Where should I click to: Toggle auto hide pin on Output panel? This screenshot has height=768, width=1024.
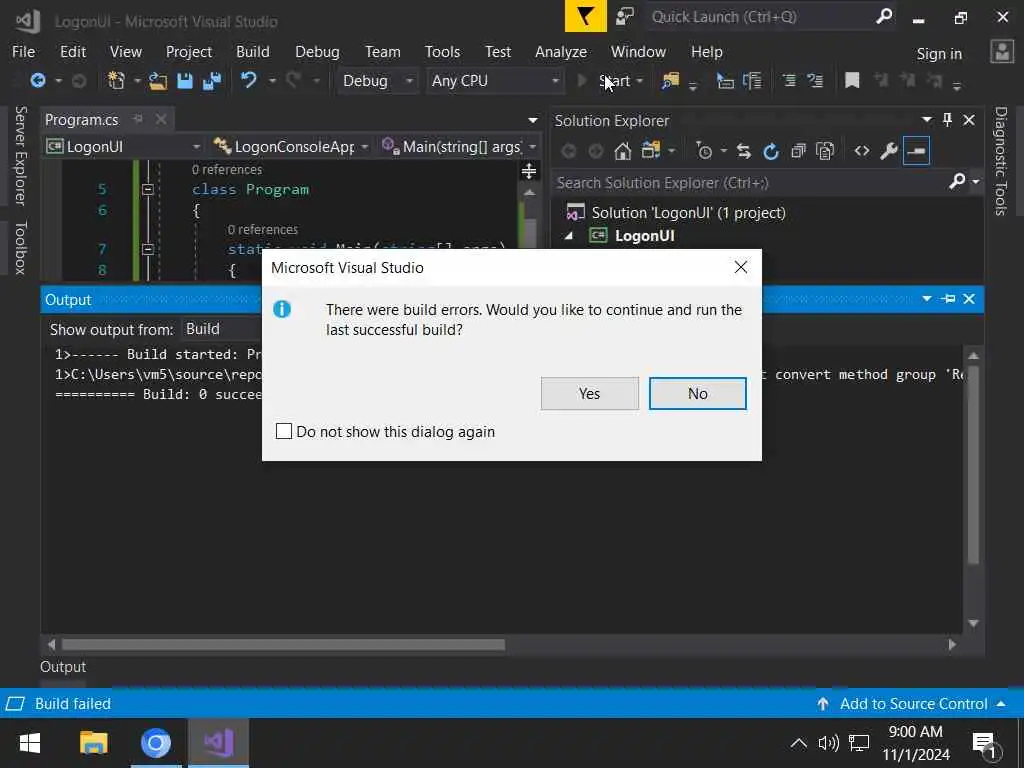coord(948,299)
